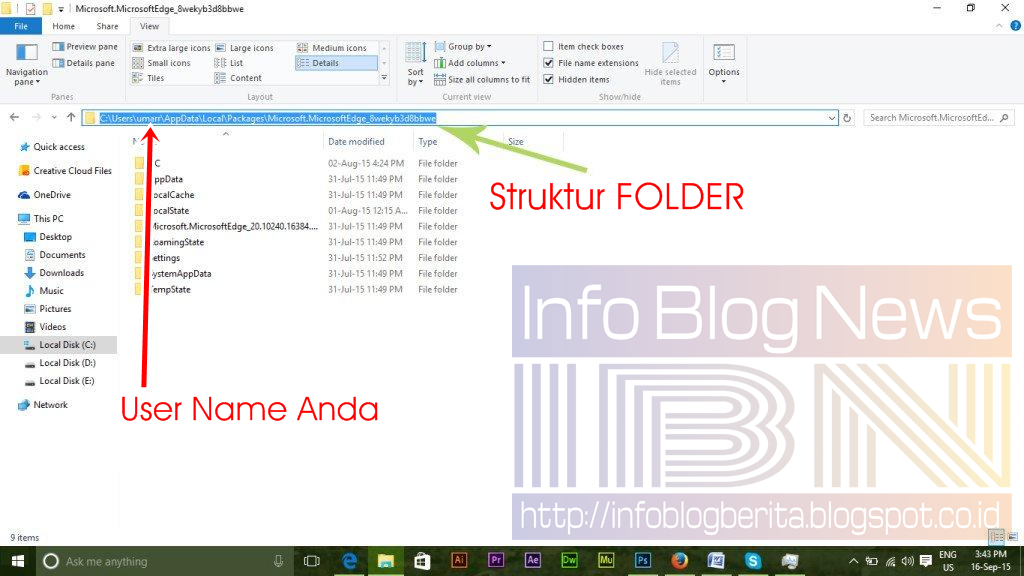Open folder Options
Image resolution: width=1024 pixels, height=576 pixels.
(x=724, y=64)
